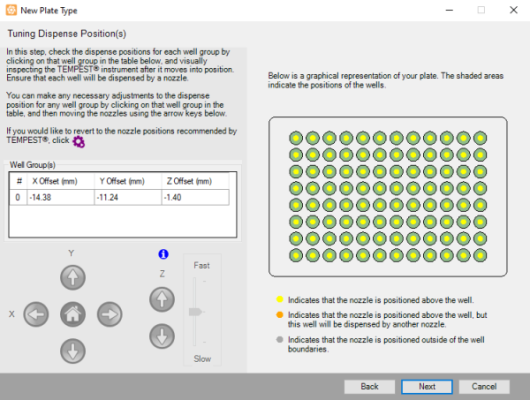The width and height of the screenshot is (530, 400).
Task: Shift nozzles right with X right arrow
Action: pyautogui.click(x=110, y=314)
